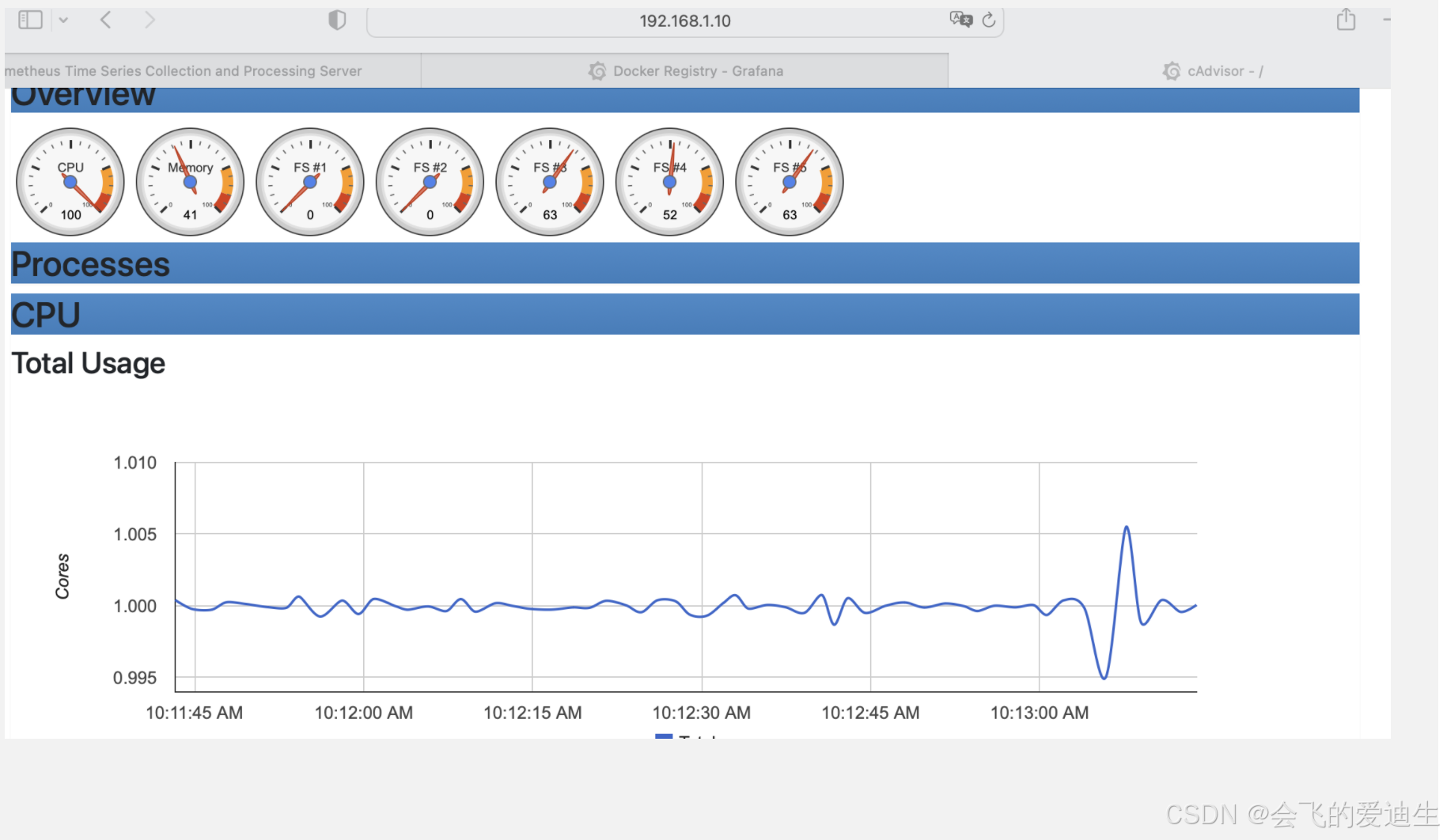Image resolution: width=1443 pixels, height=840 pixels.
Task: Click the 10:12:30 AM time label
Action: coord(702,713)
